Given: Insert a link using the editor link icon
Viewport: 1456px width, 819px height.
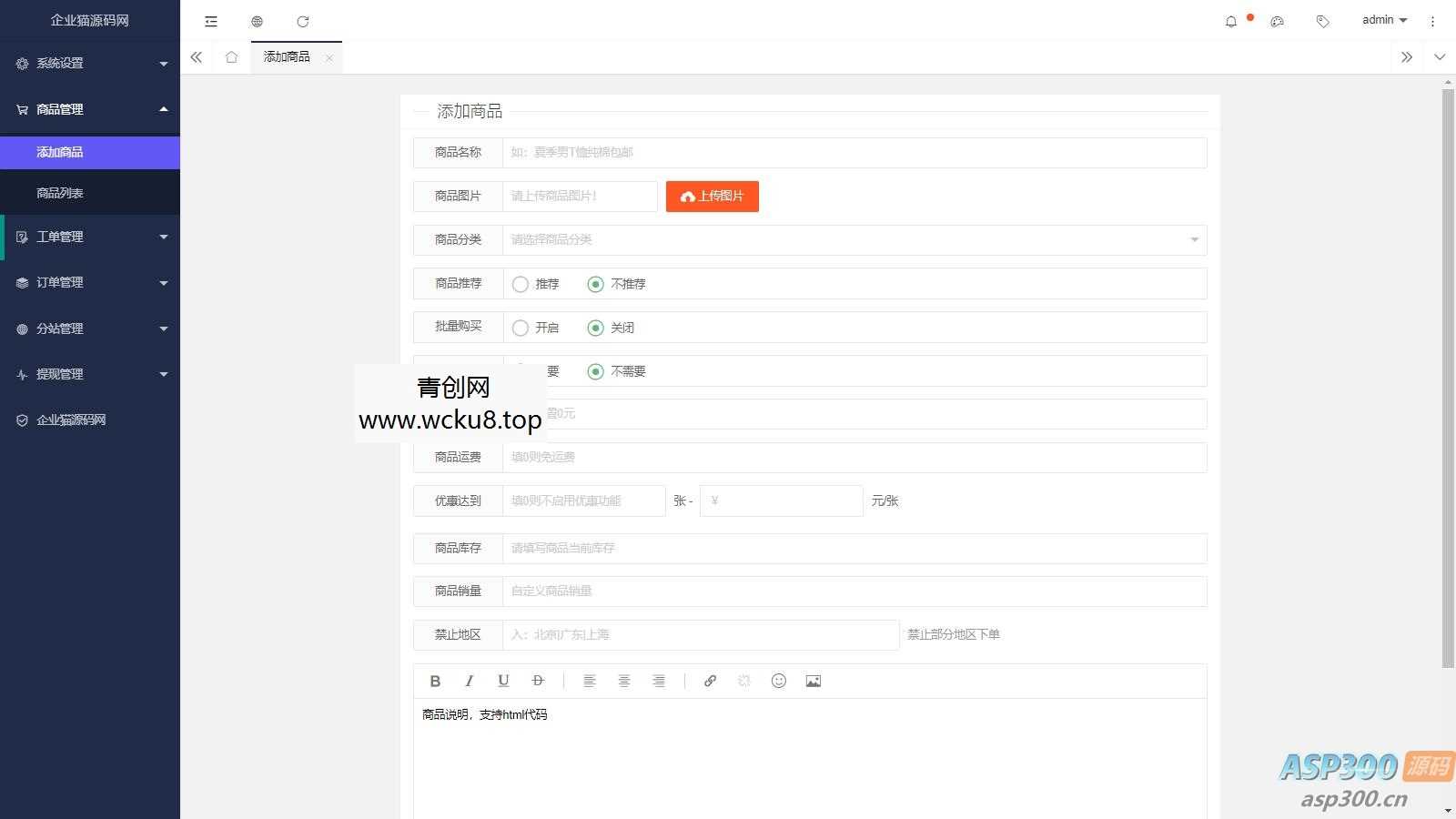Looking at the screenshot, I should pos(710,681).
